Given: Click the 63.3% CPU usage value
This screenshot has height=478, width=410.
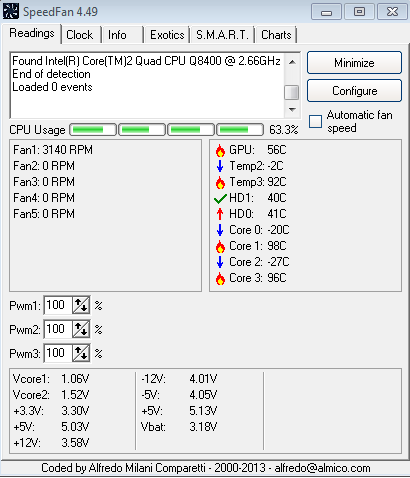Looking at the screenshot, I should (x=284, y=130).
